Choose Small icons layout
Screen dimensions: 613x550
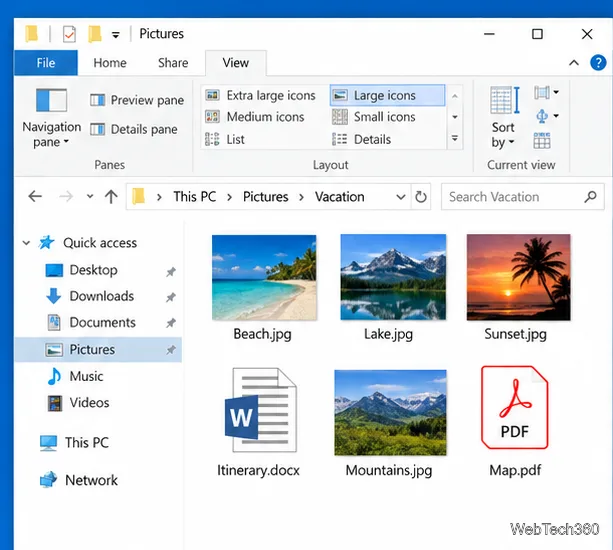374,117
